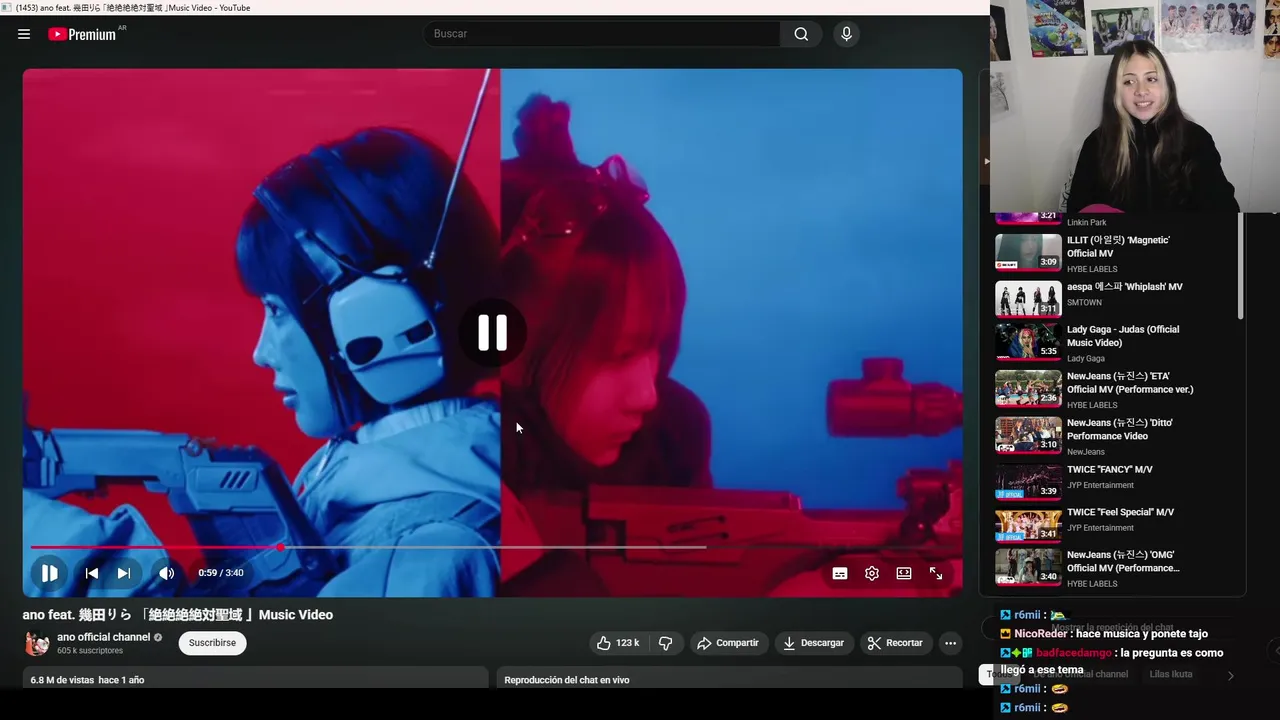This screenshot has width=1280, height=720.
Task: Select the Lilas Ikuta filter chip
Action: [x=1171, y=675]
